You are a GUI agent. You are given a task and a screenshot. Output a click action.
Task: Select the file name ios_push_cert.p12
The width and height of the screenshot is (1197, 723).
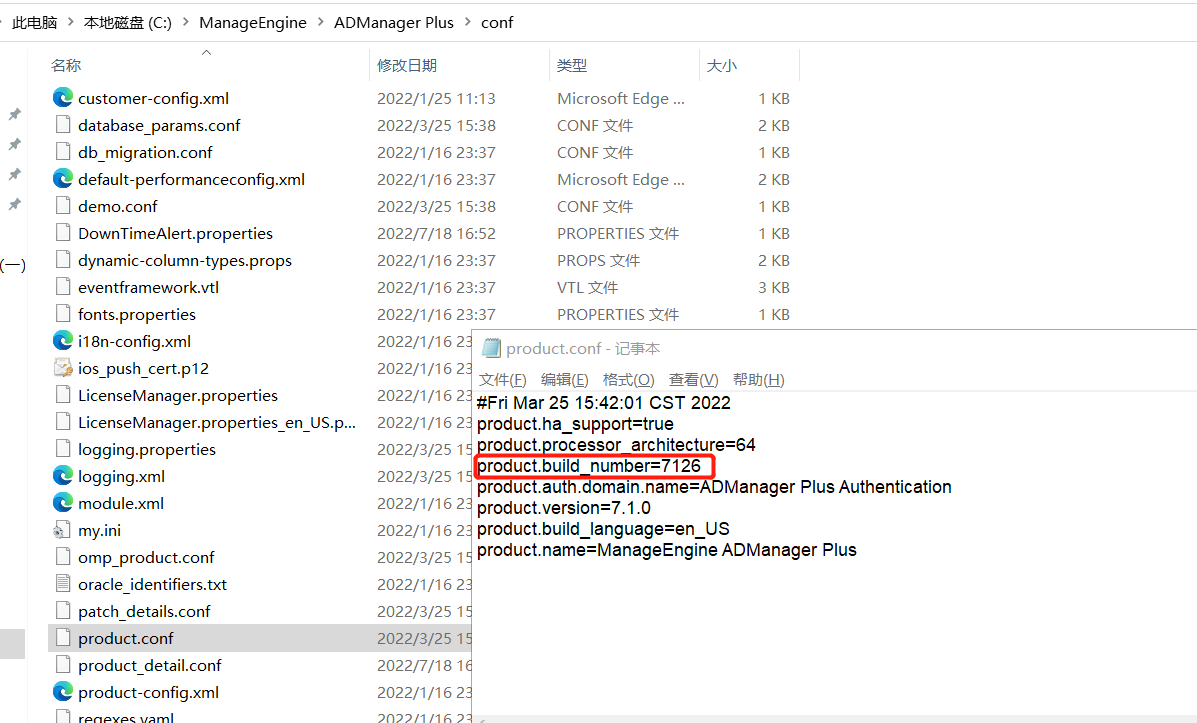[x=143, y=368]
